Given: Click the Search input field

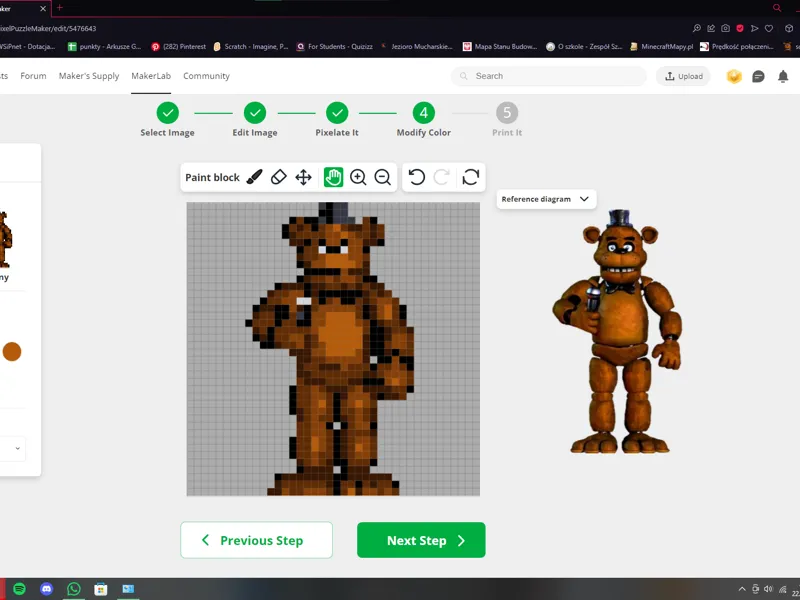Looking at the screenshot, I should point(548,76).
